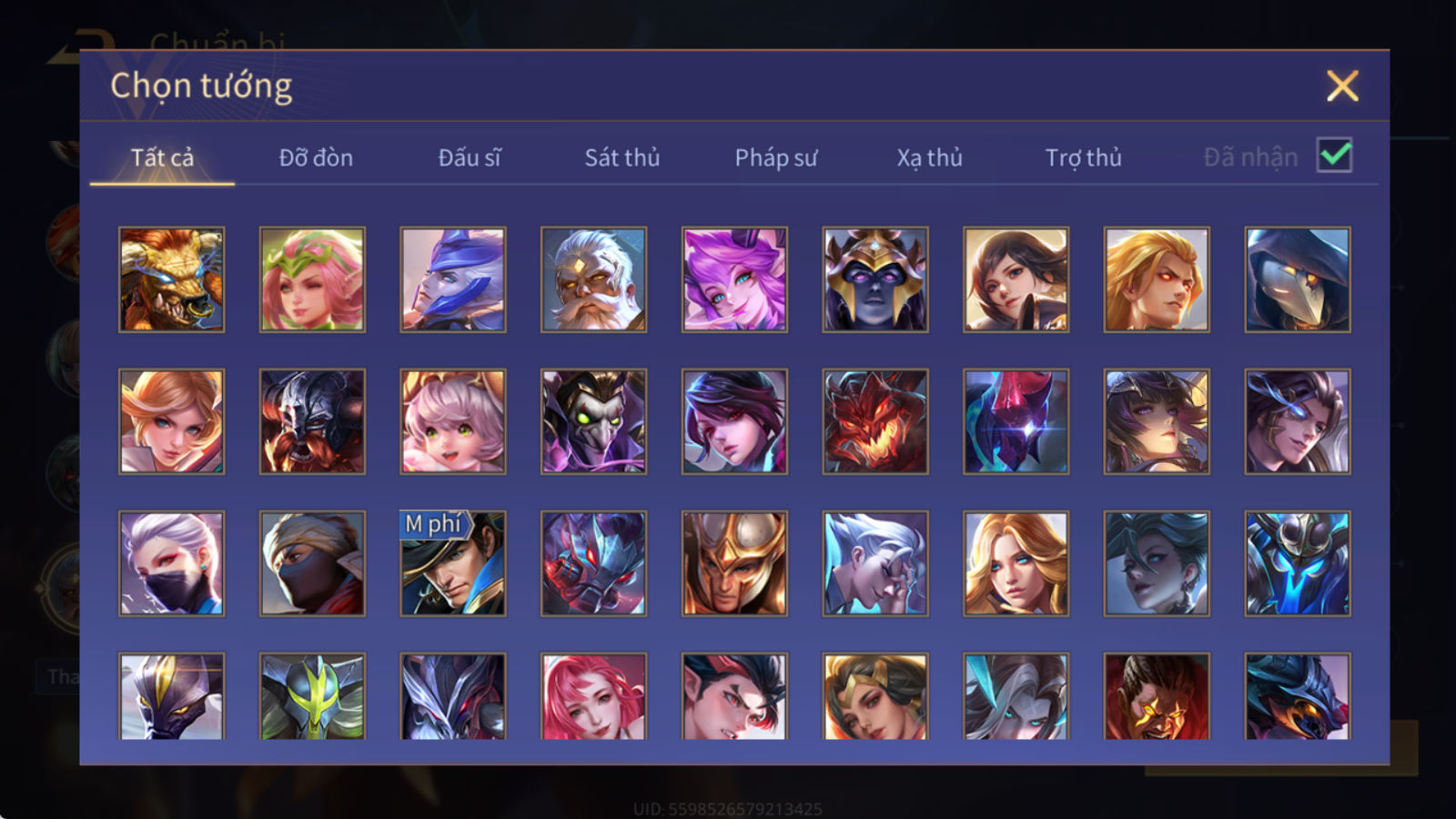Choose the purple-haired girl with bunny ears
This screenshot has height=819, width=1456.
734,279
